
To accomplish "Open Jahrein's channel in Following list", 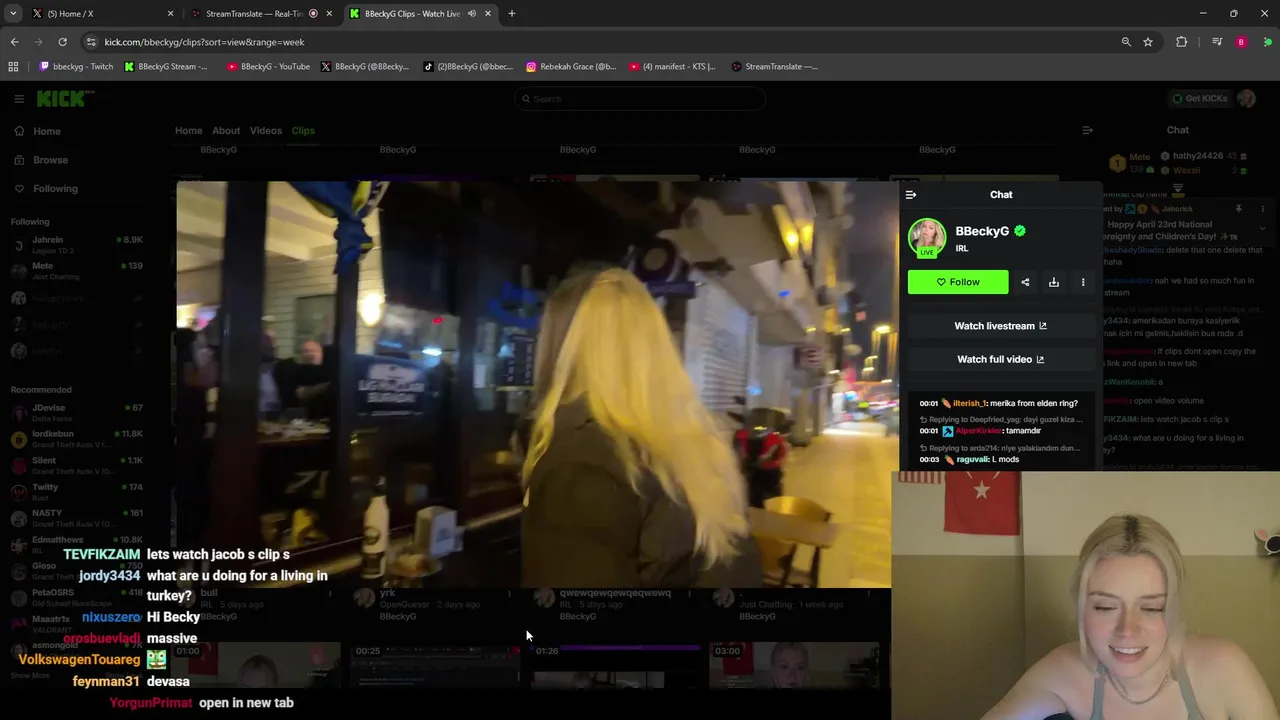I will coord(78,244).
